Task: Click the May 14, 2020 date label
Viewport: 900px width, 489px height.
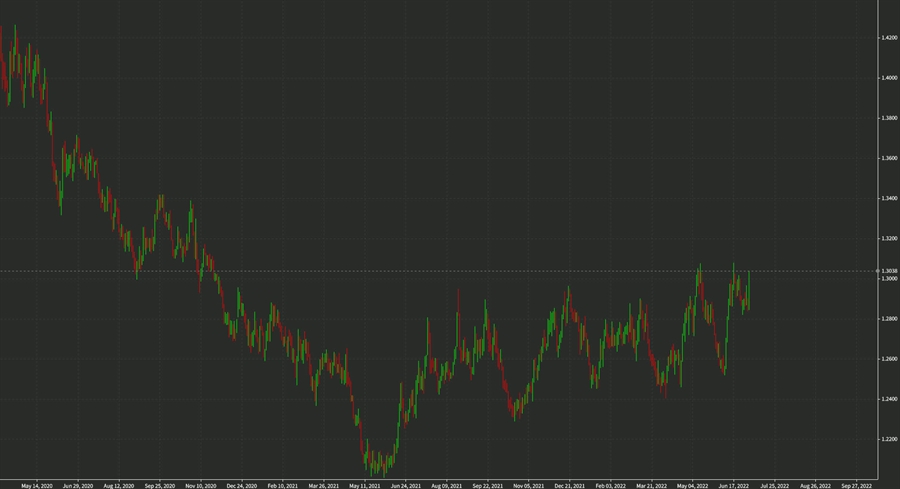Action: pos(37,486)
